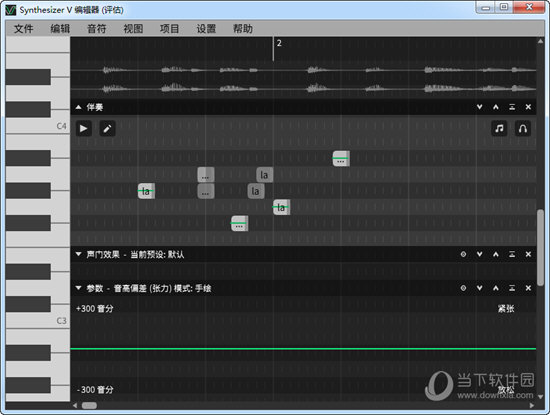Select the lower gray '...' note

coord(206,191)
